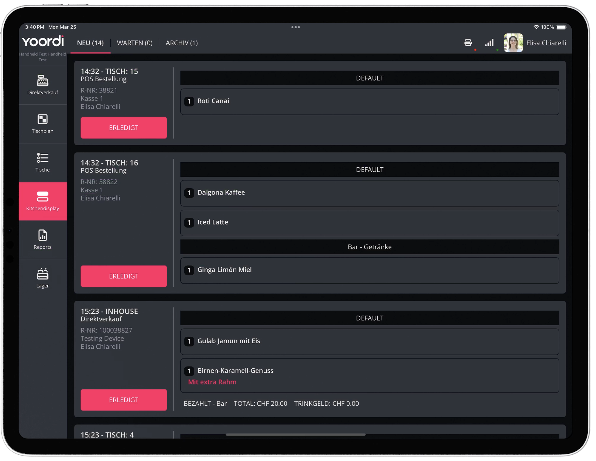Switch to the ARCHIV tab
Image resolution: width=596 pixels, height=461 pixels.
coord(182,43)
